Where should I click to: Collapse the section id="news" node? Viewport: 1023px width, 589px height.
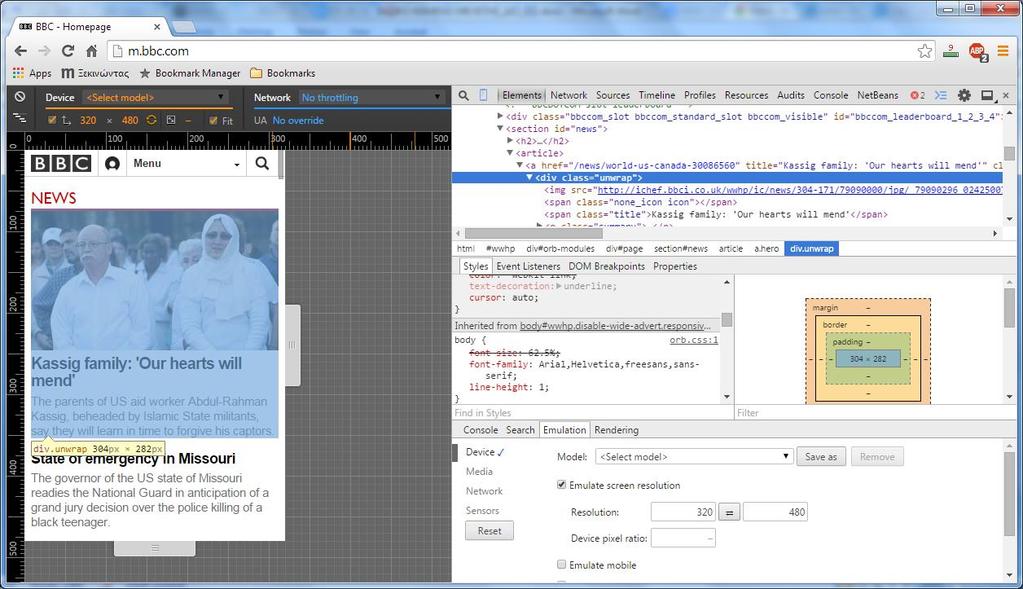point(500,128)
